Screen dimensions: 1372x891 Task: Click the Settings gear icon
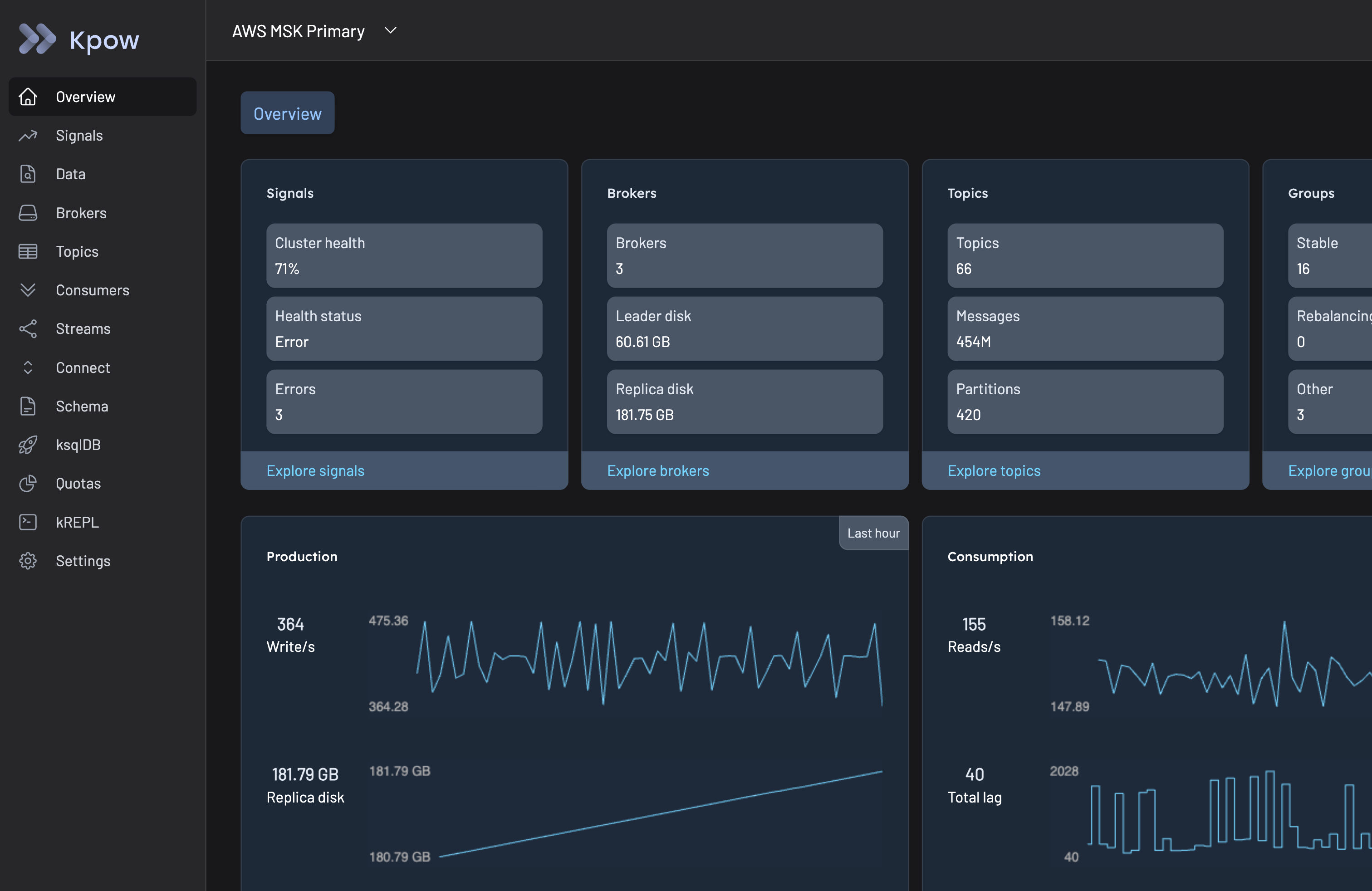28,561
